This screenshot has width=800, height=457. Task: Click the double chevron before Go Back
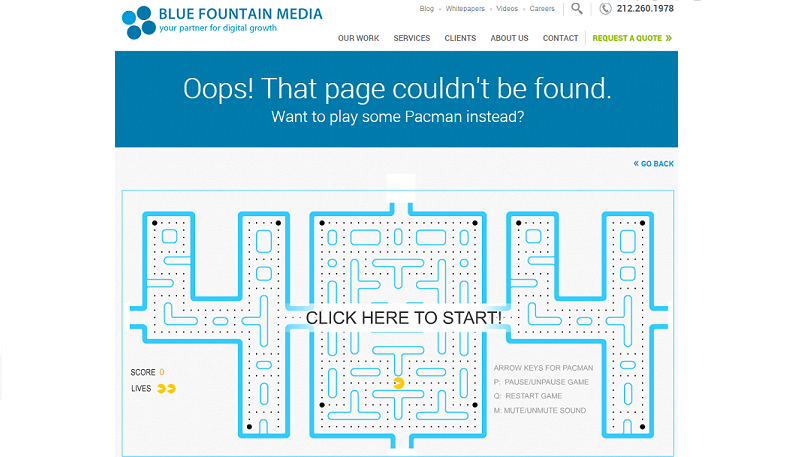[x=636, y=164]
